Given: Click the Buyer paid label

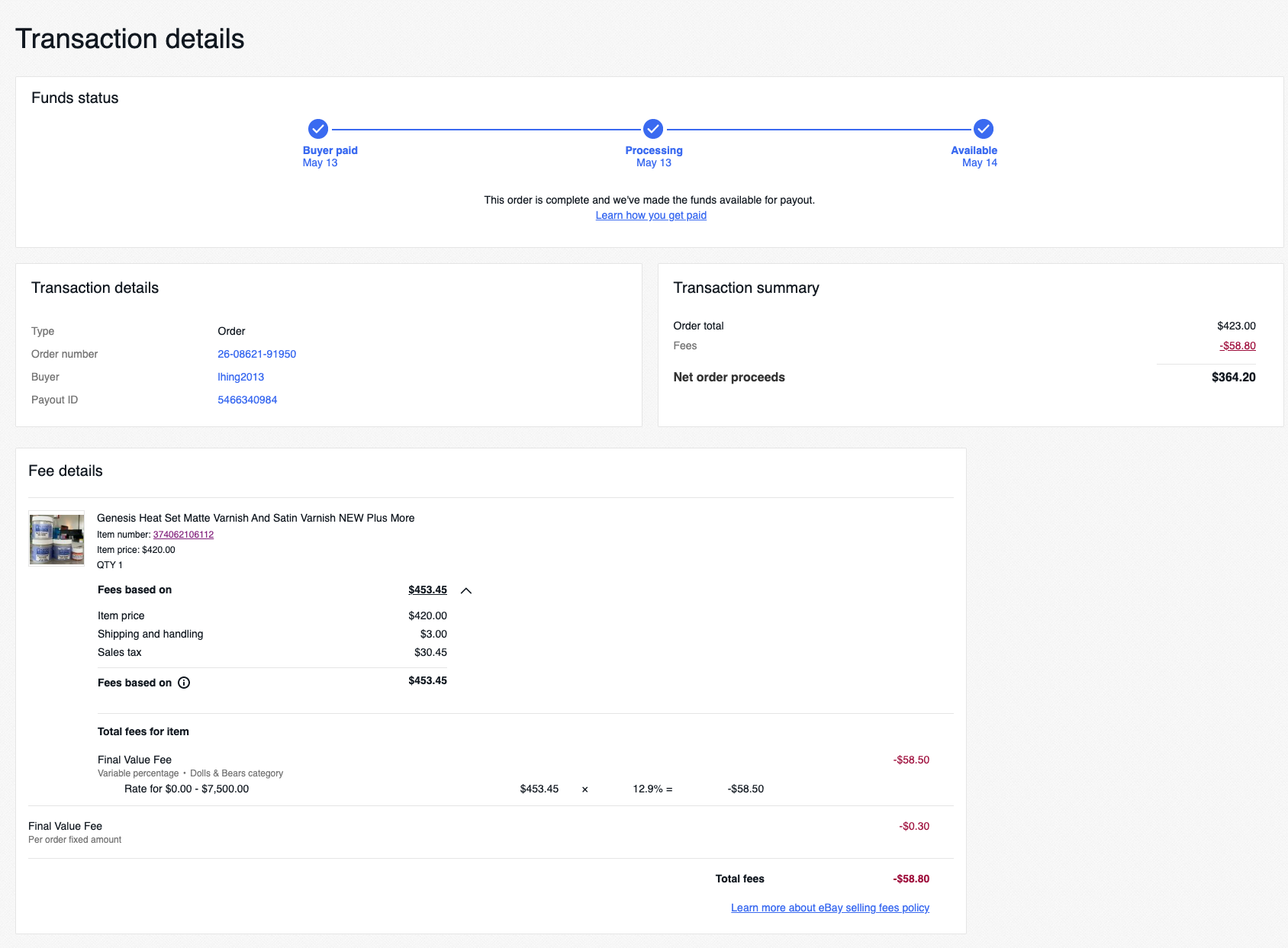Looking at the screenshot, I should [x=330, y=150].
